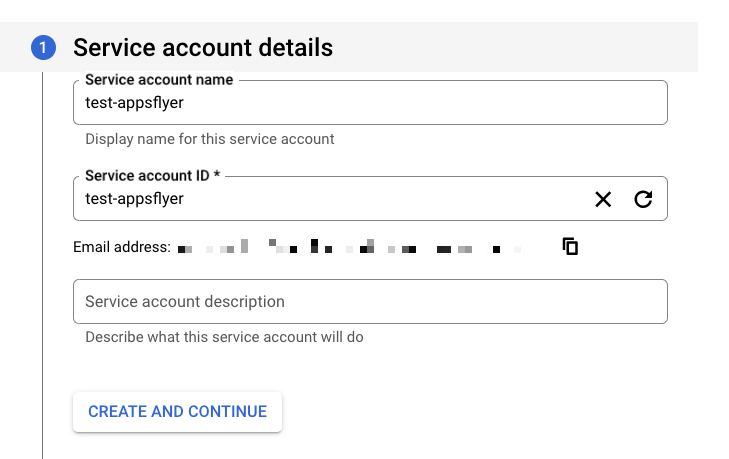Image resolution: width=729 pixels, height=459 pixels.
Task: Place cursor on 'test-appsflyer' in name field
Action: (134, 103)
